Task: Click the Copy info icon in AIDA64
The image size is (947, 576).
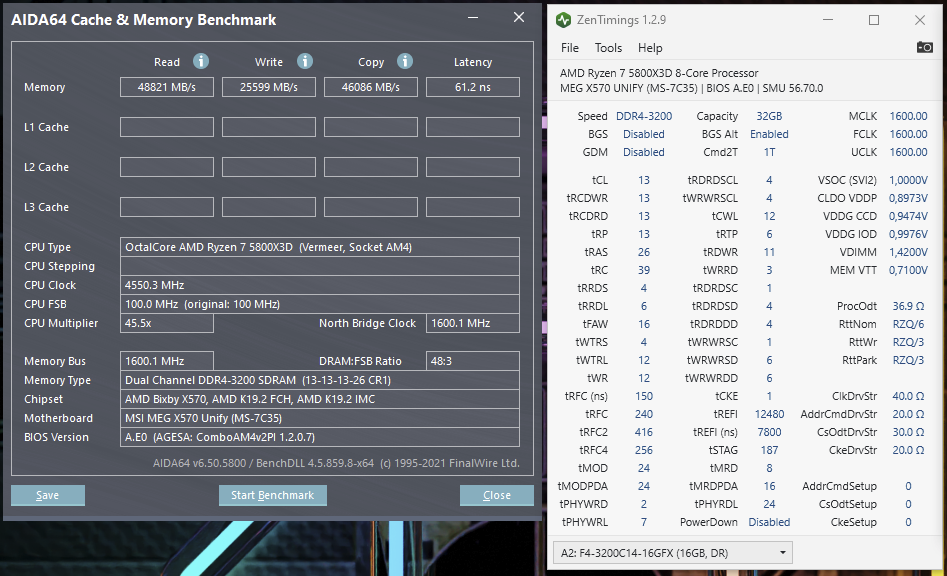Action: pos(405,61)
